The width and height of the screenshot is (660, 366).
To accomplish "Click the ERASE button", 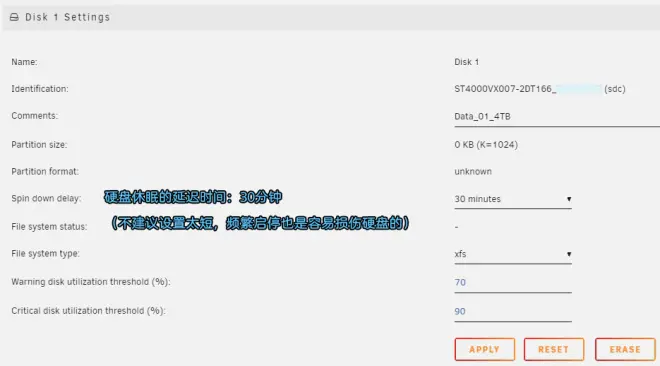I will [625, 349].
